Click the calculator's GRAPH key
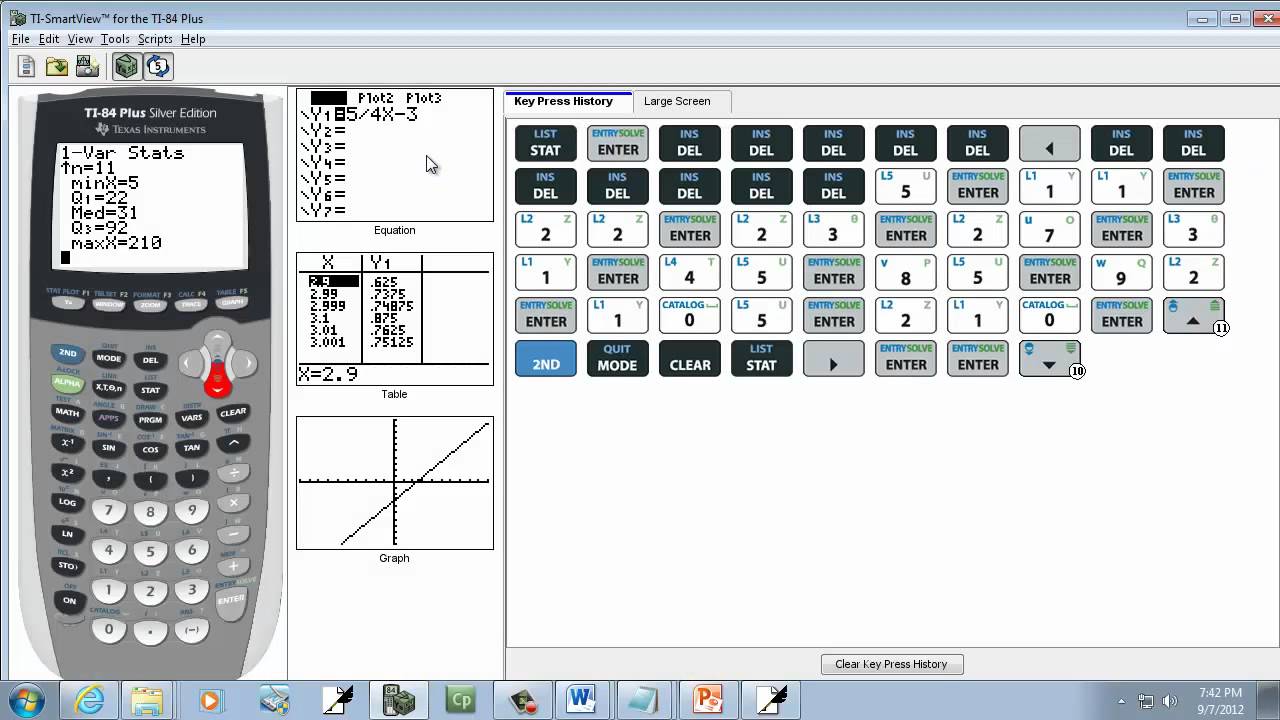Viewport: 1280px width, 720px height. (231, 301)
